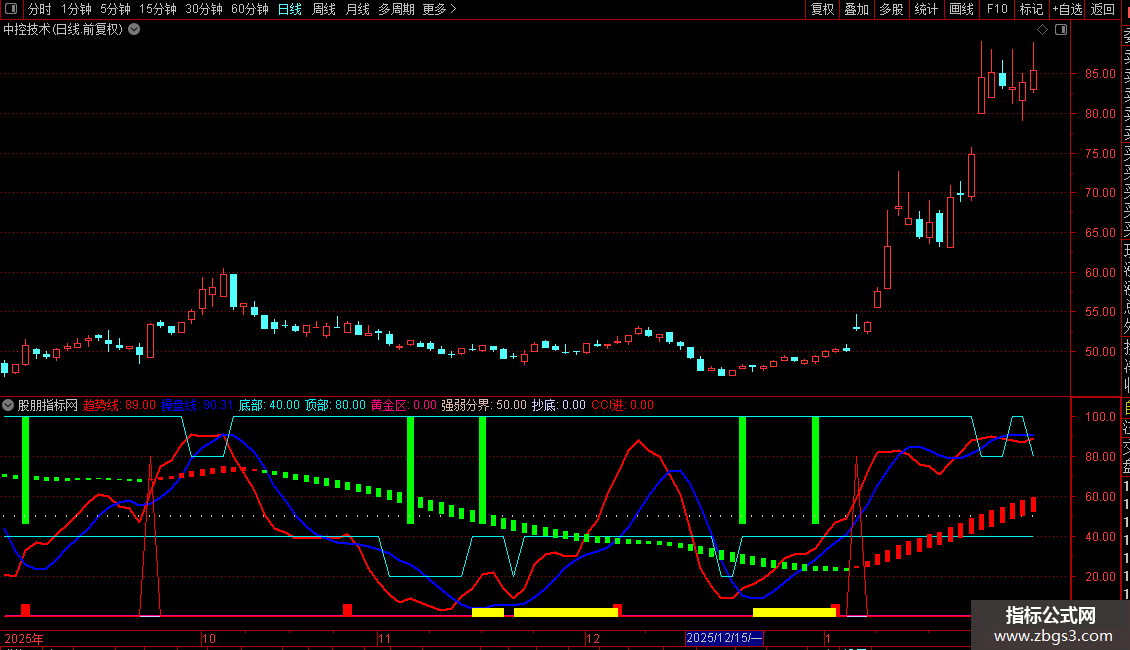The height and width of the screenshot is (650, 1130).
Task: Click month 12 label on time axis
Action: pyautogui.click(x=592, y=638)
